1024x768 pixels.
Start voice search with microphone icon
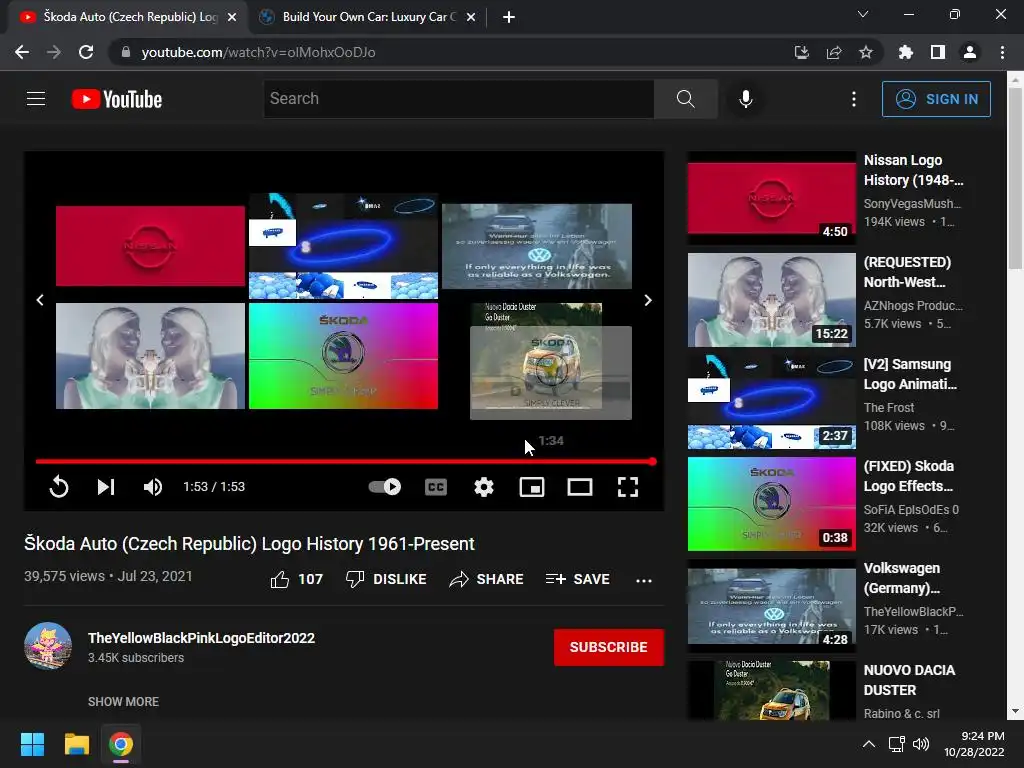pos(746,99)
